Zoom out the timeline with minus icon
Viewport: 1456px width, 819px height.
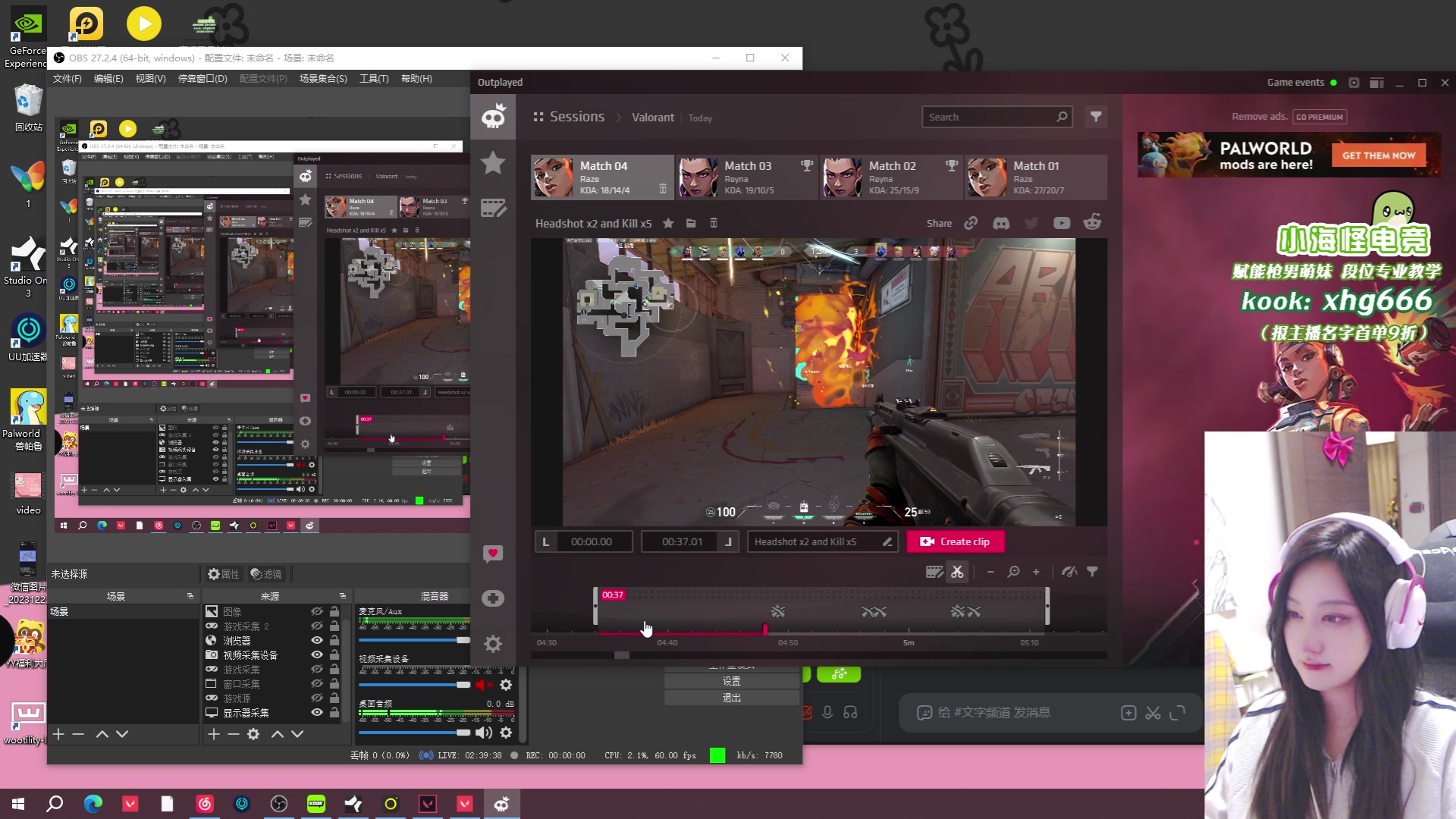[990, 572]
